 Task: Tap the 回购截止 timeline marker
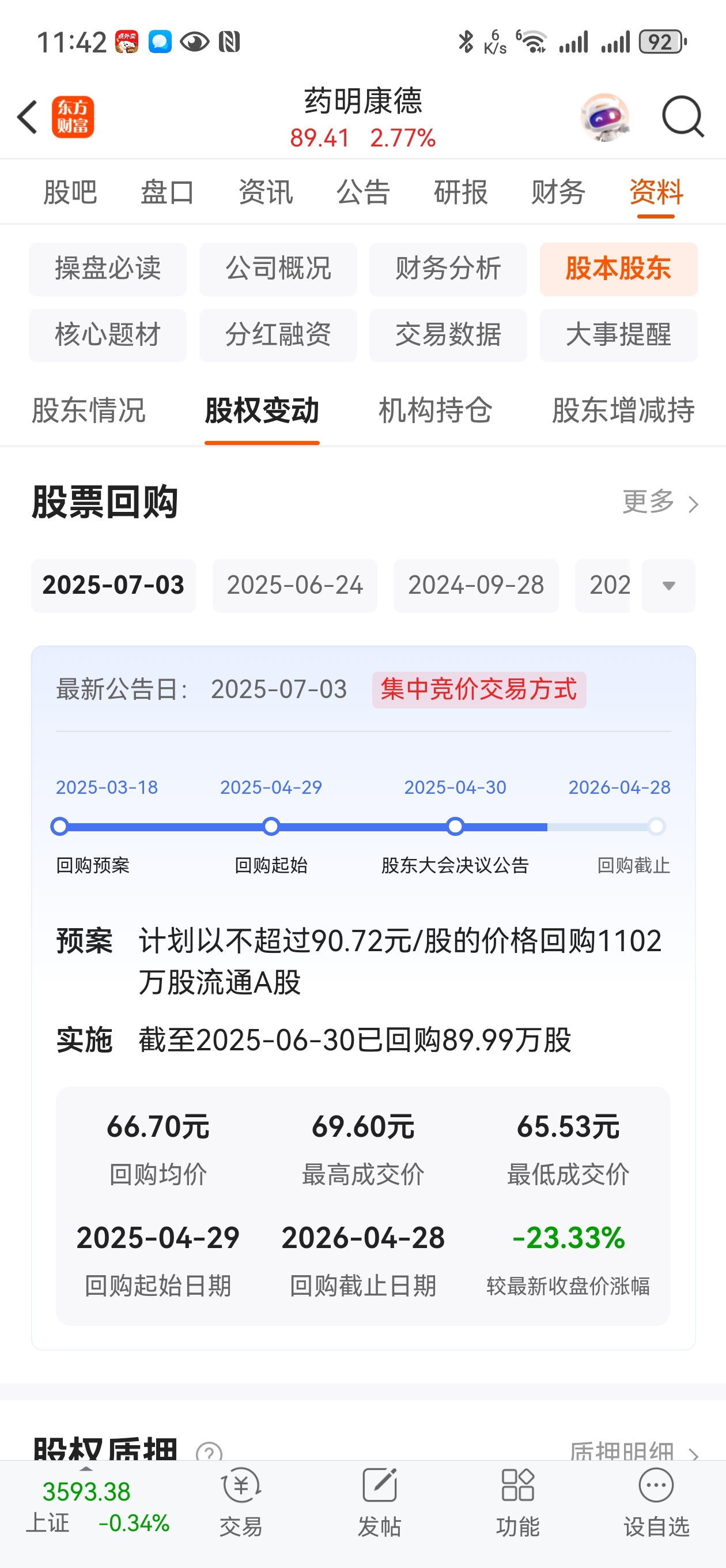(656, 827)
